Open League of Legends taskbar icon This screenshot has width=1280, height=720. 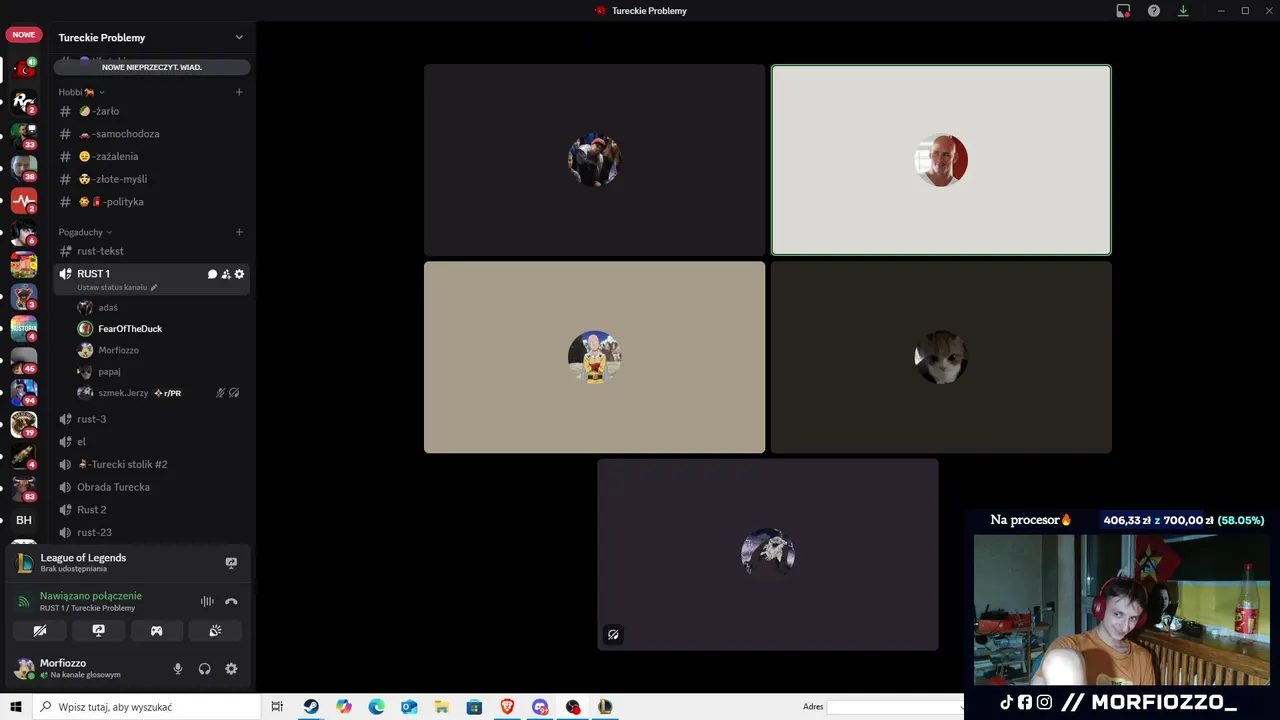tap(605, 707)
